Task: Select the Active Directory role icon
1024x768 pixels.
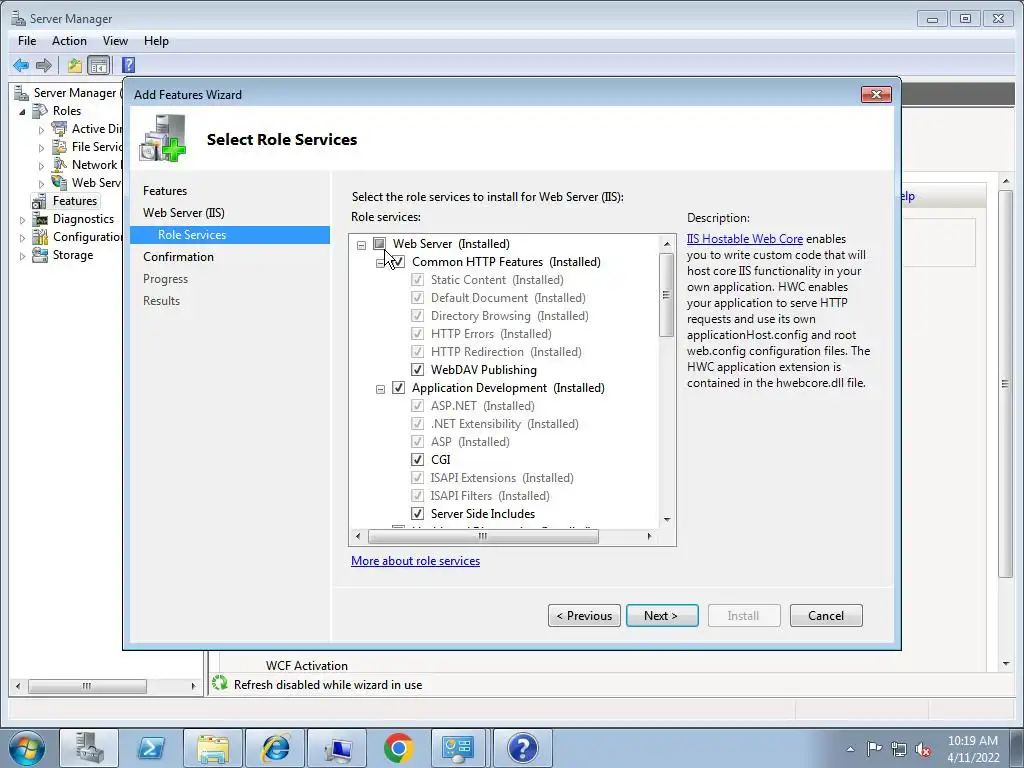Action: coord(59,129)
